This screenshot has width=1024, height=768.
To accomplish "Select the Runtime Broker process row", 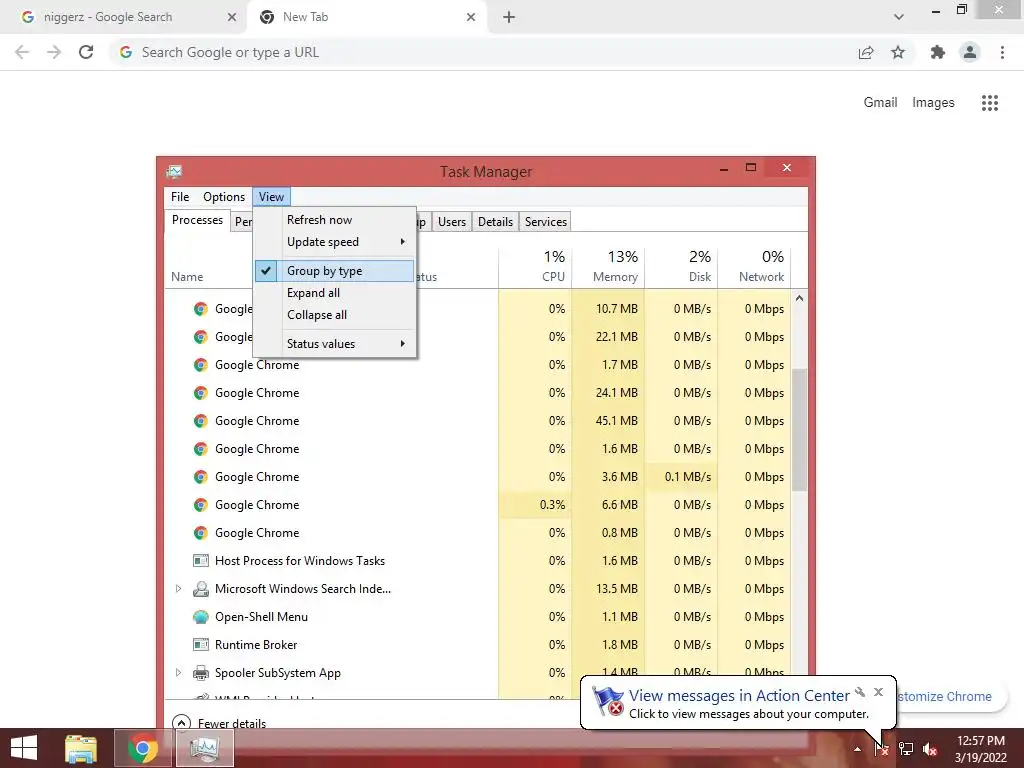I will [478, 645].
